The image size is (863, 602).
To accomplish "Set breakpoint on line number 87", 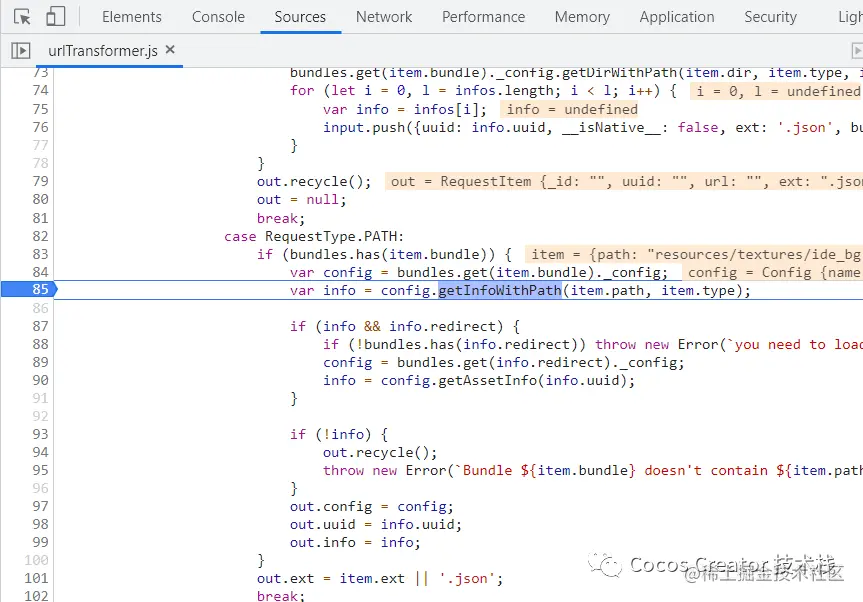I will [x=41, y=326].
